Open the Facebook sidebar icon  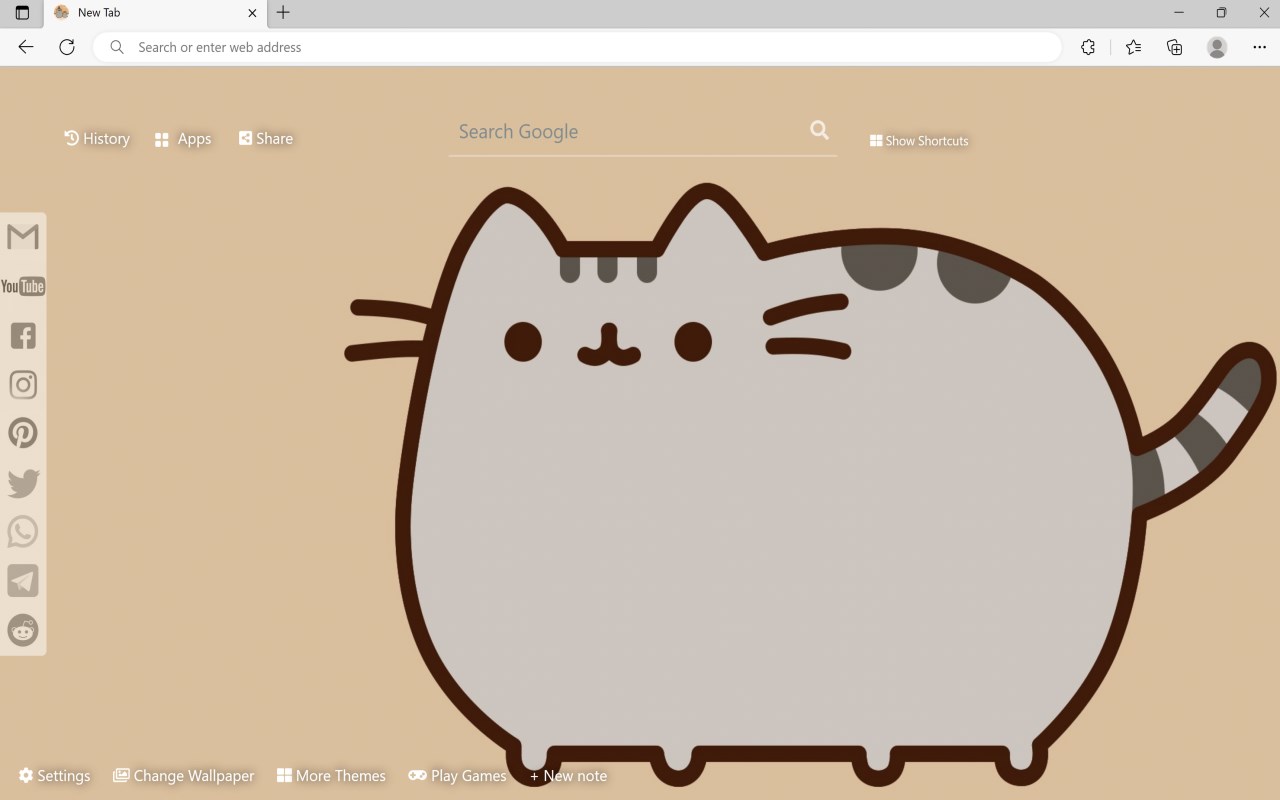(23, 335)
